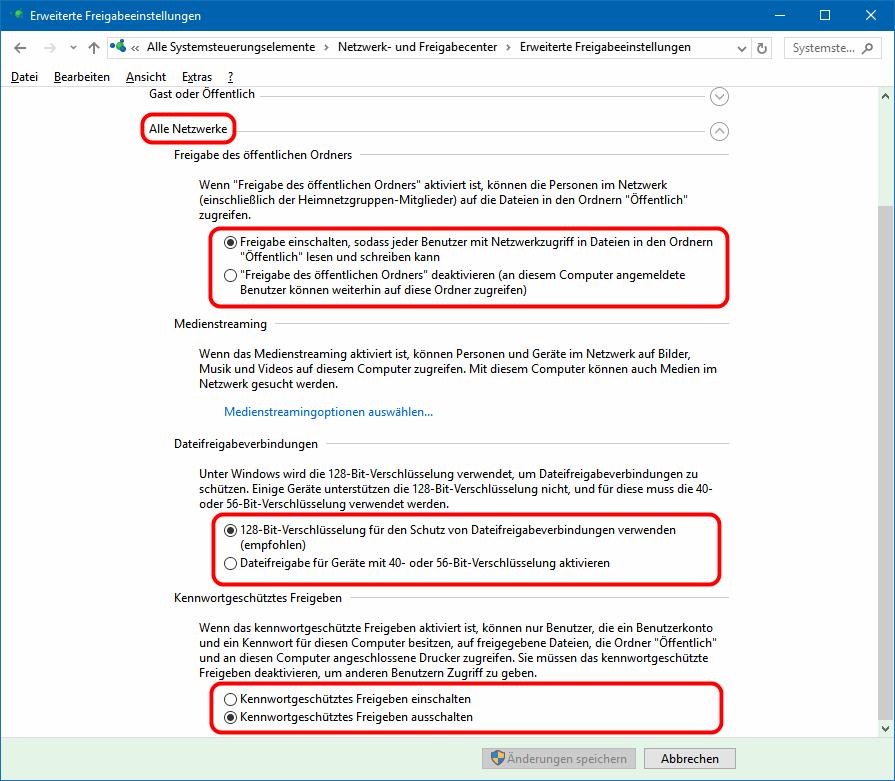Viewport: 895px width, 781px height.
Task: Click the control panel icon in address bar
Action: (x=120, y=47)
